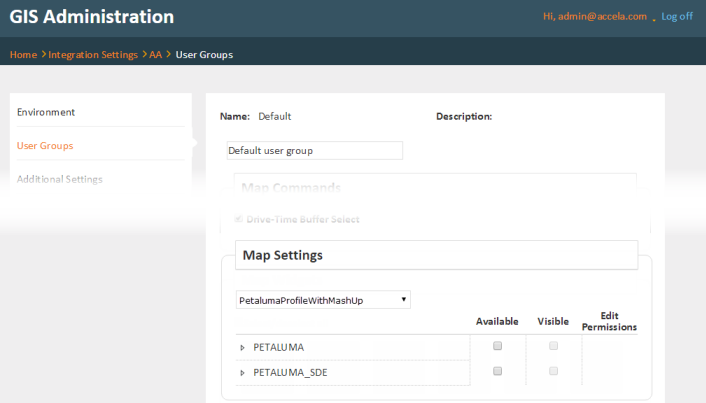Check Available box for PETALUMA
The width and height of the screenshot is (706, 403).
click(497, 346)
